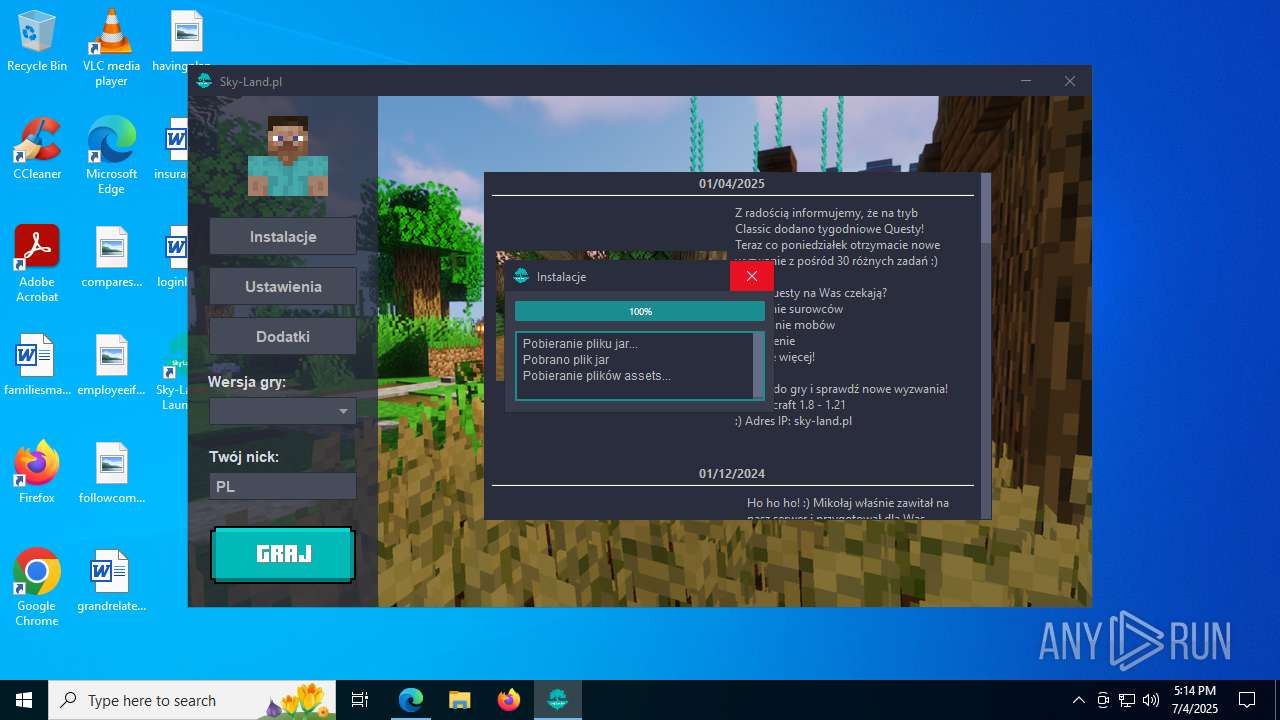
Task: Open followcom... image file on desktop
Action: tap(111, 473)
